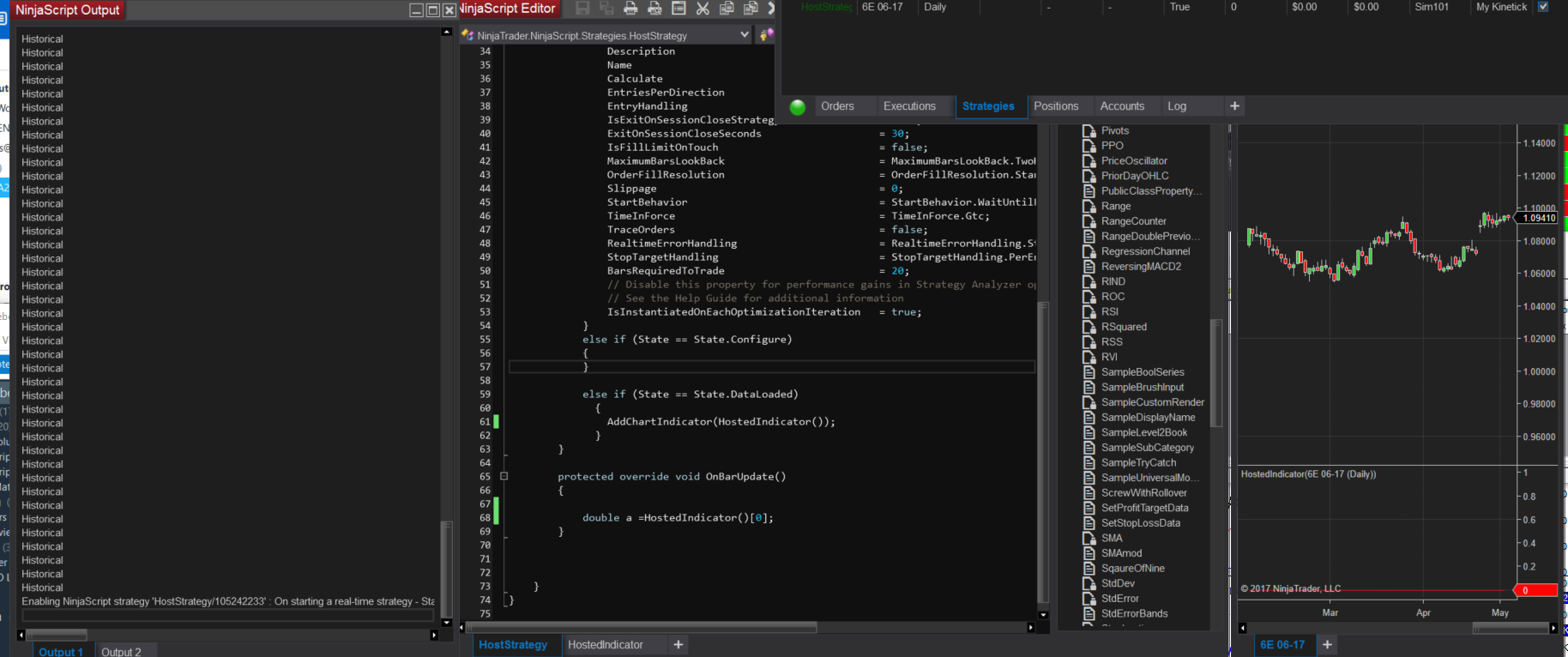Click the grayed-out Save floppy disk icon
The width and height of the screenshot is (1568, 657).
click(x=582, y=9)
